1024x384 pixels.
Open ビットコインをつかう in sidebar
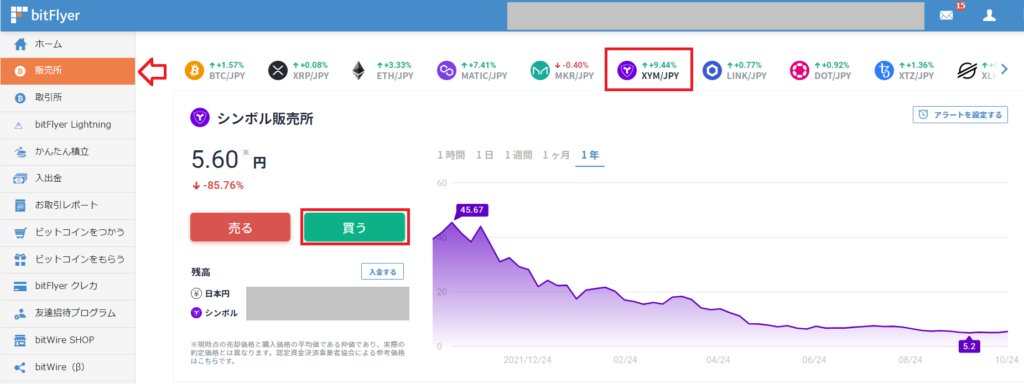click(68, 232)
